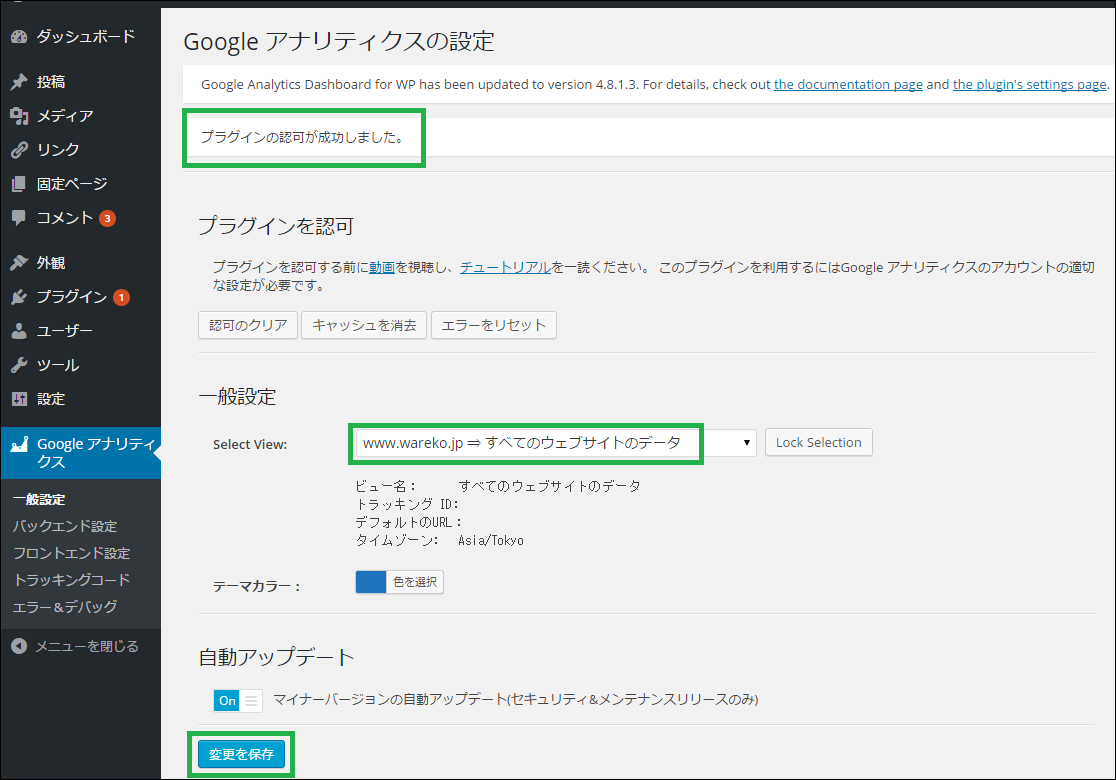Select the トラッキングコード submenu item
This screenshot has width=1116, height=780.
click(71, 580)
